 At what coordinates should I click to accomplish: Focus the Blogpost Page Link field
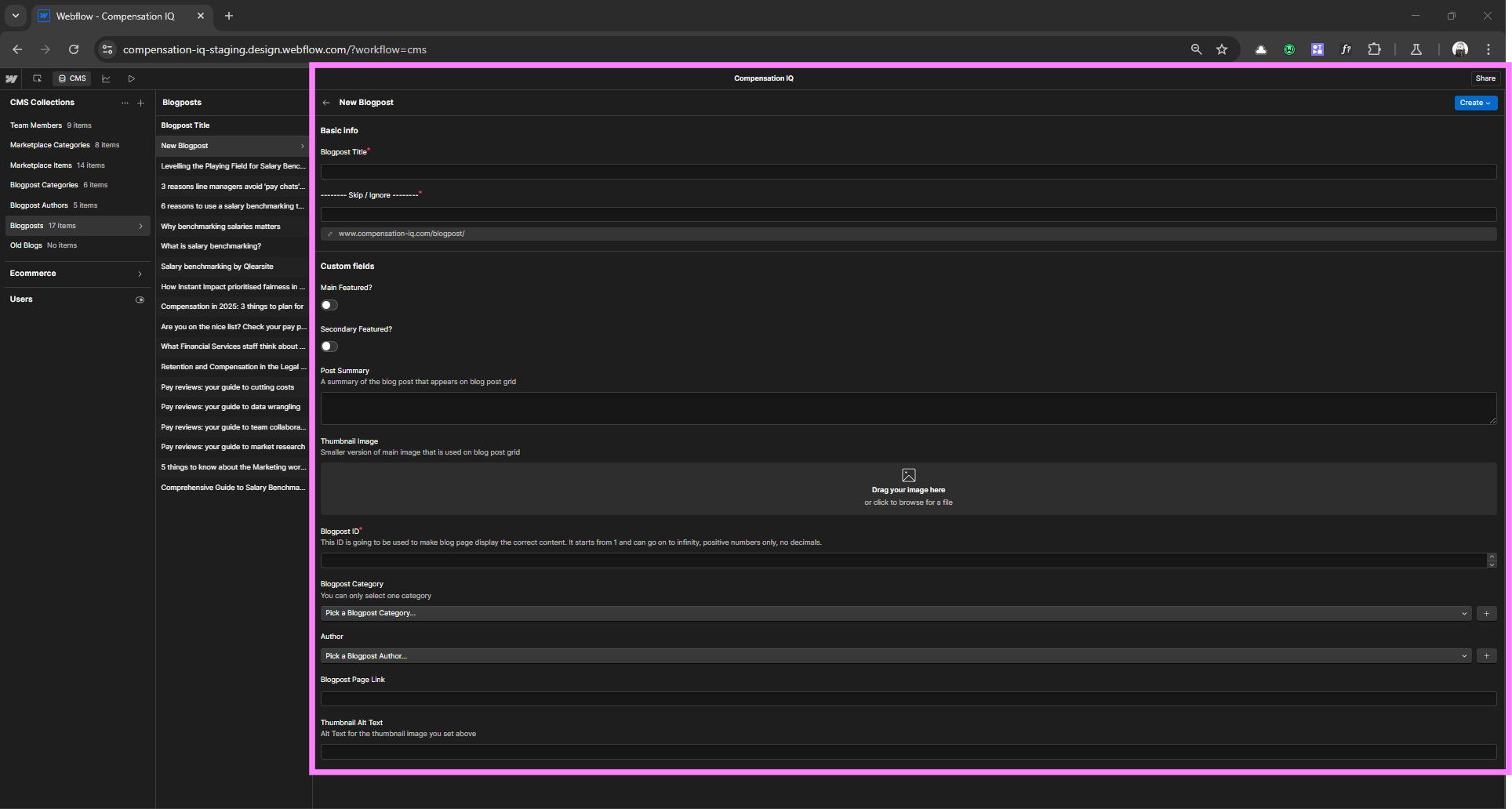(x=908, y=698)
